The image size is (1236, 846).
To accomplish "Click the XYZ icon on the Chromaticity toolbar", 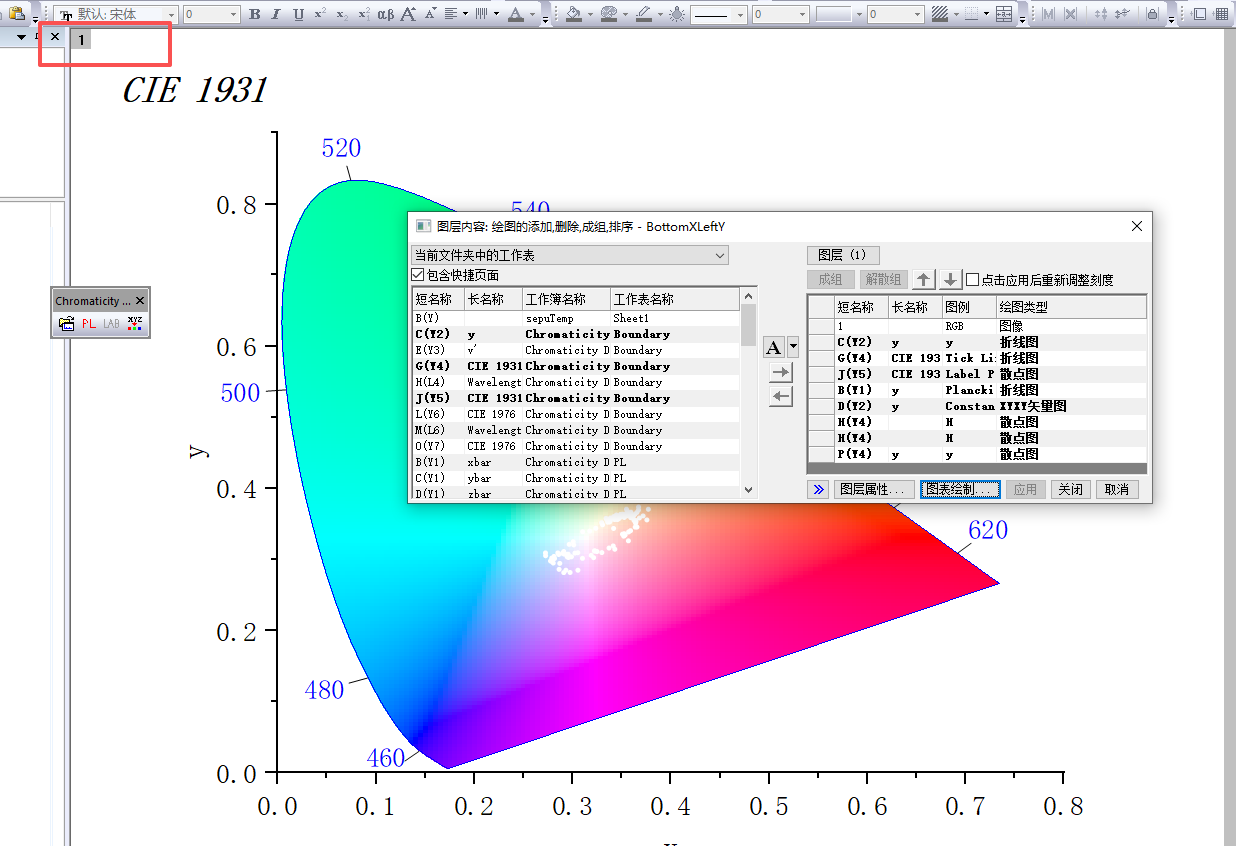I will [135, 322].
